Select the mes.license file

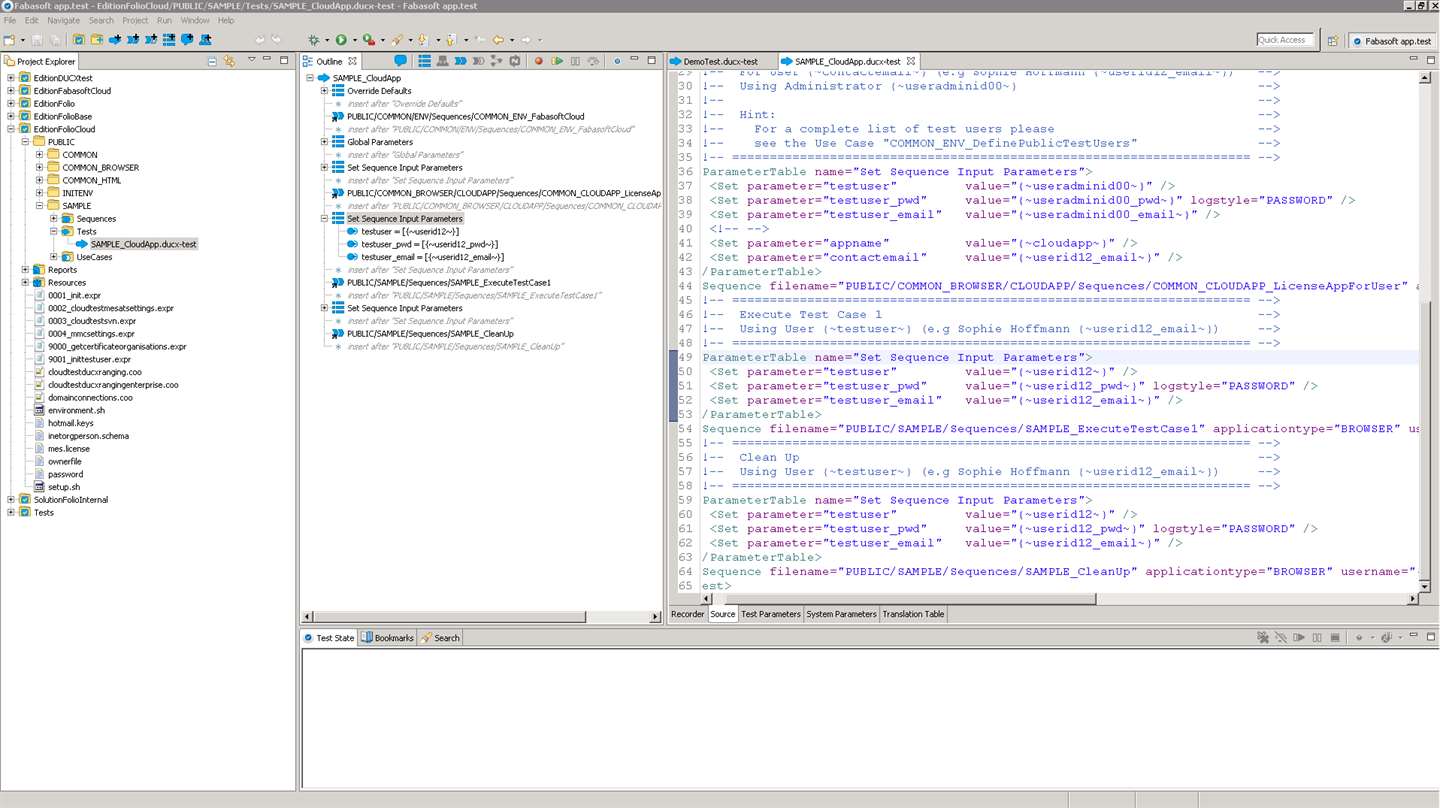[62, 449]
